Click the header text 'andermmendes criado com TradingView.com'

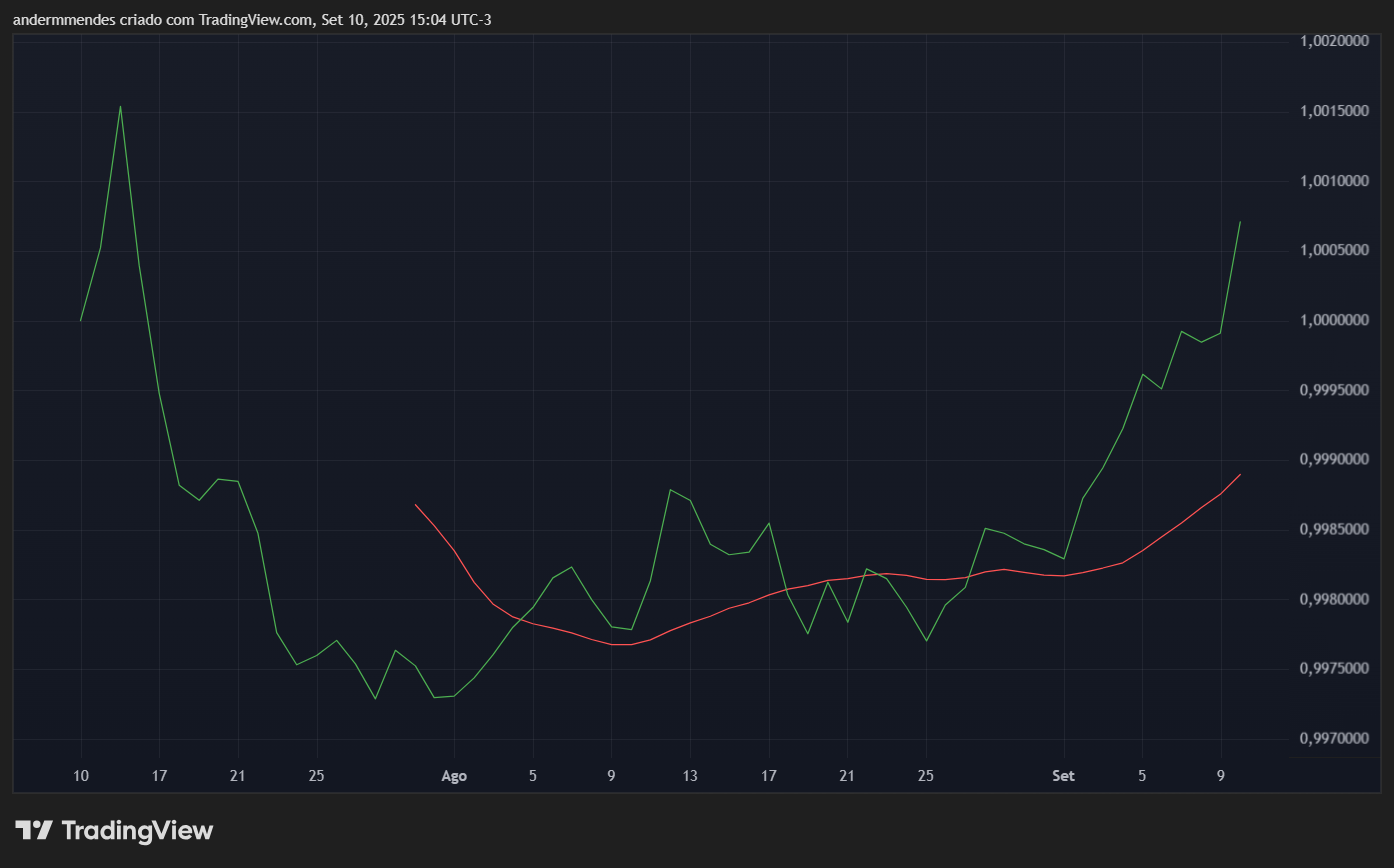[x=163, y=20]
